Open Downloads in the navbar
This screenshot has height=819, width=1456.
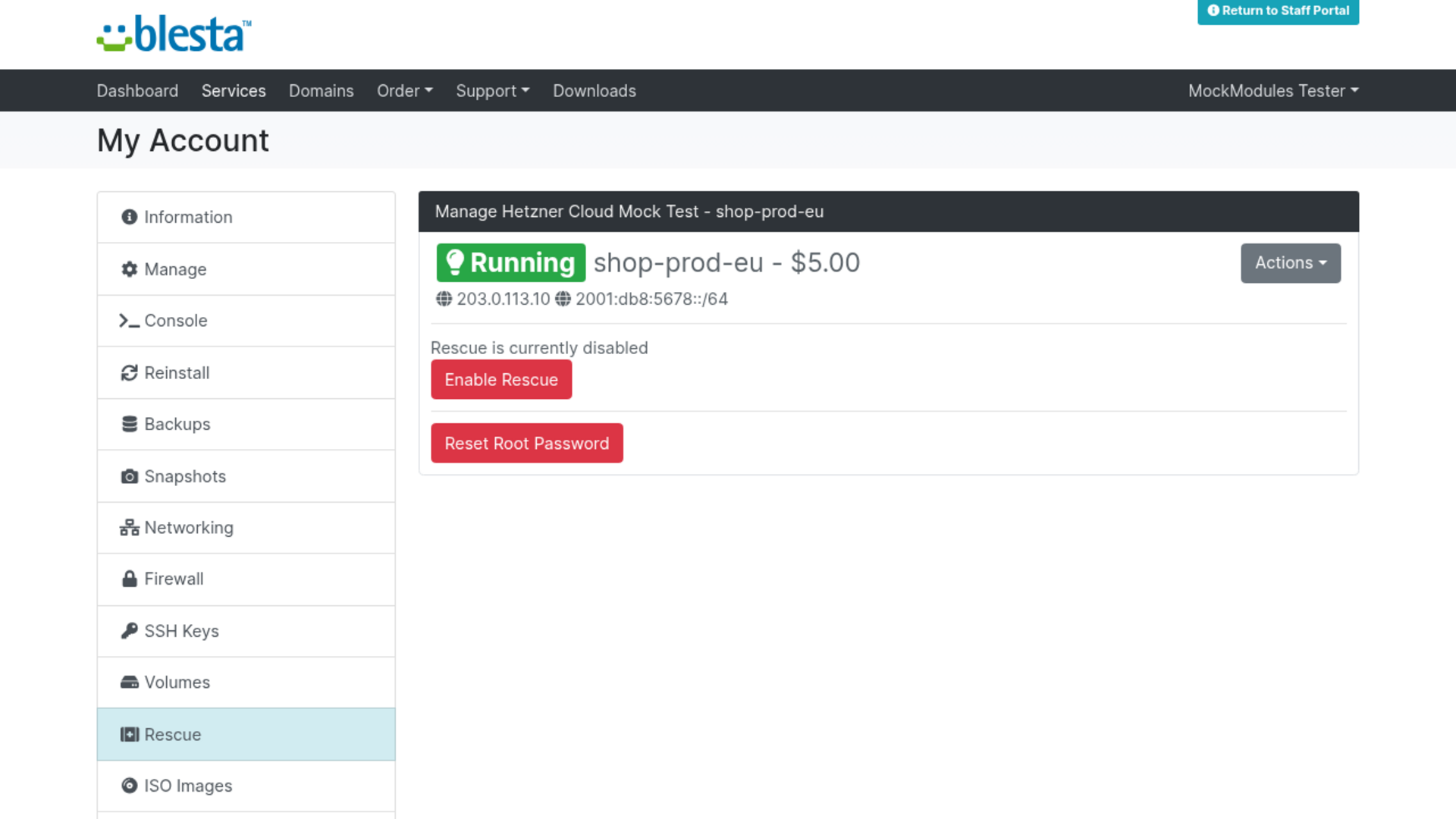click(595, 91)
